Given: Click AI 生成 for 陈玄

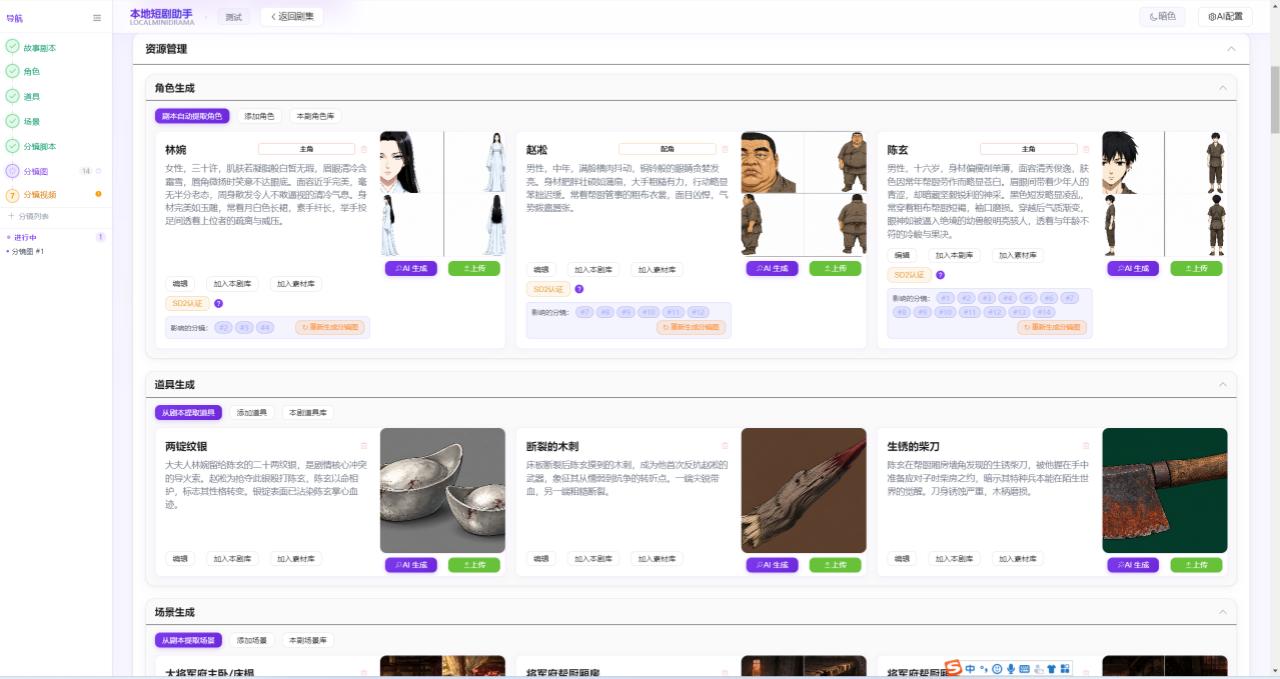Looking at the screenshot, I should pos(1133,268).
